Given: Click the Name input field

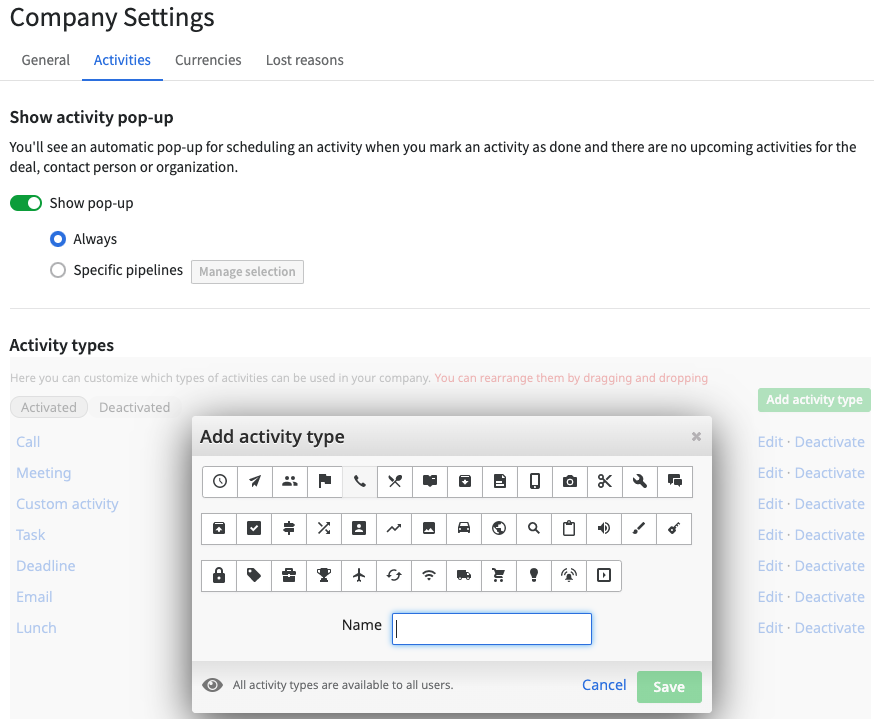Looking at the screenshot, I should [x=491, y=628].
